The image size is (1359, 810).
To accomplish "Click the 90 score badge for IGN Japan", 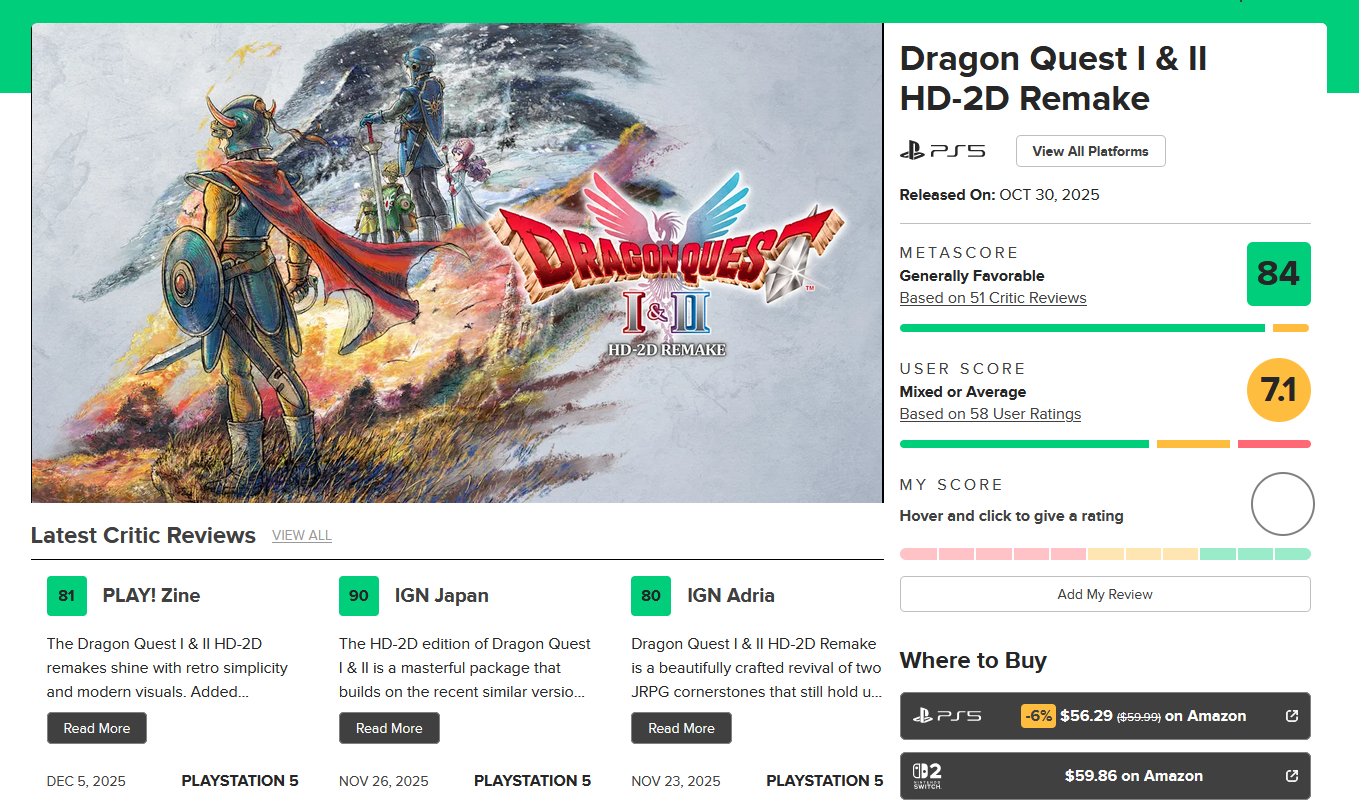I will pyautogui.click(x=359, y=596).
